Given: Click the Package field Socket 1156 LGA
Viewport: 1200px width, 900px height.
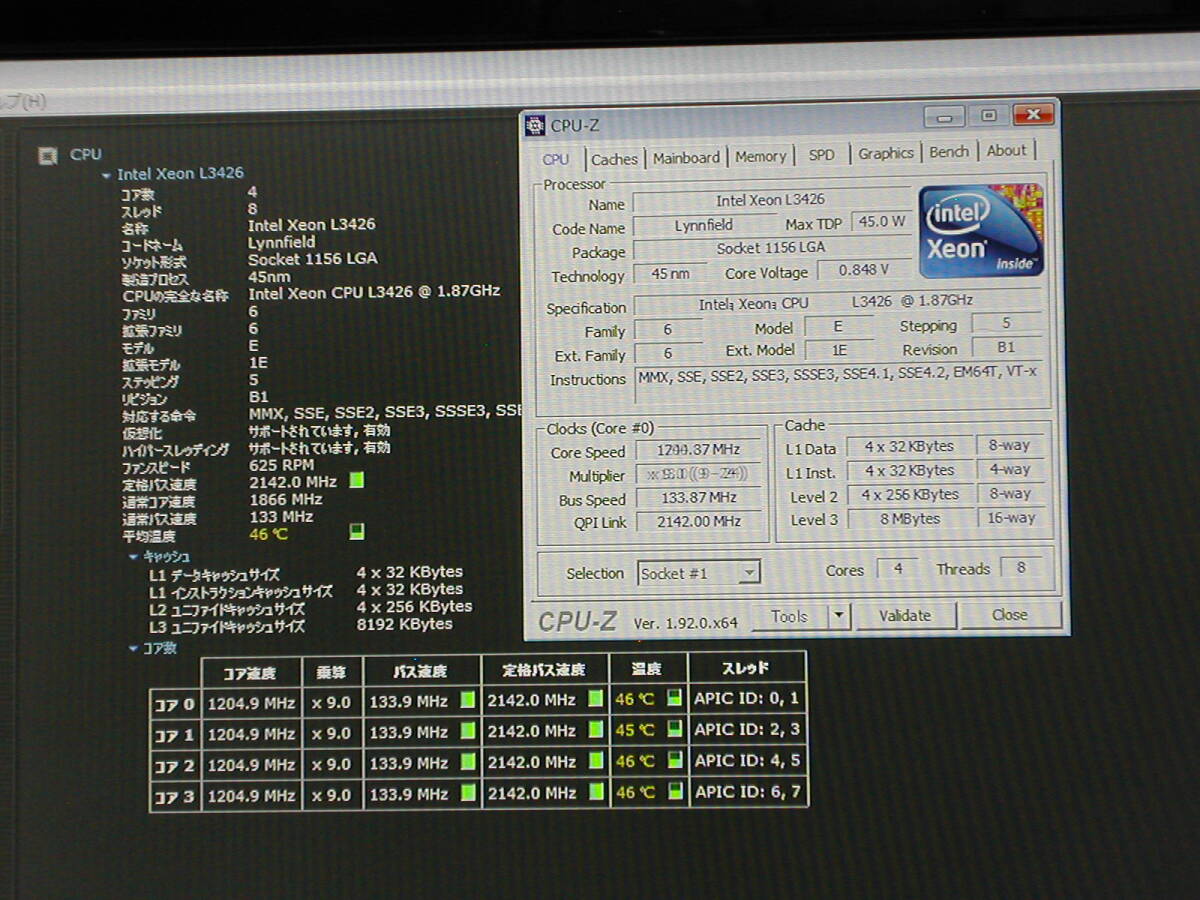Looking at the screenshot, I should pyautogui.click(x=771, y=249).
